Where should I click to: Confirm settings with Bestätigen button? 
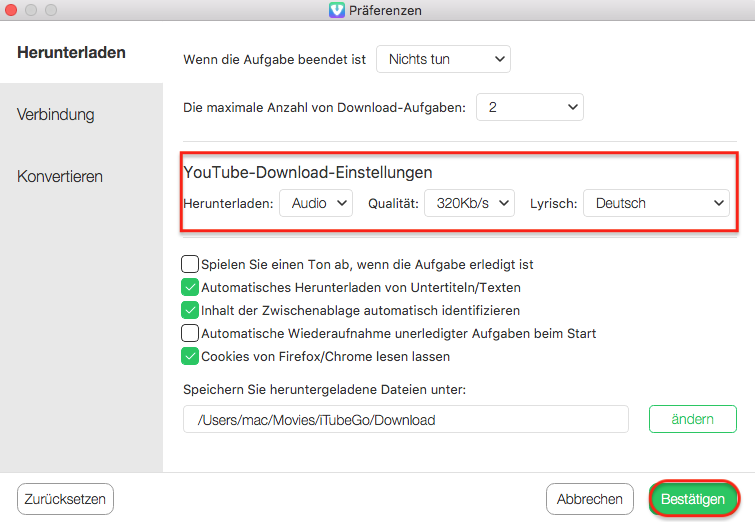click(693, 499)
